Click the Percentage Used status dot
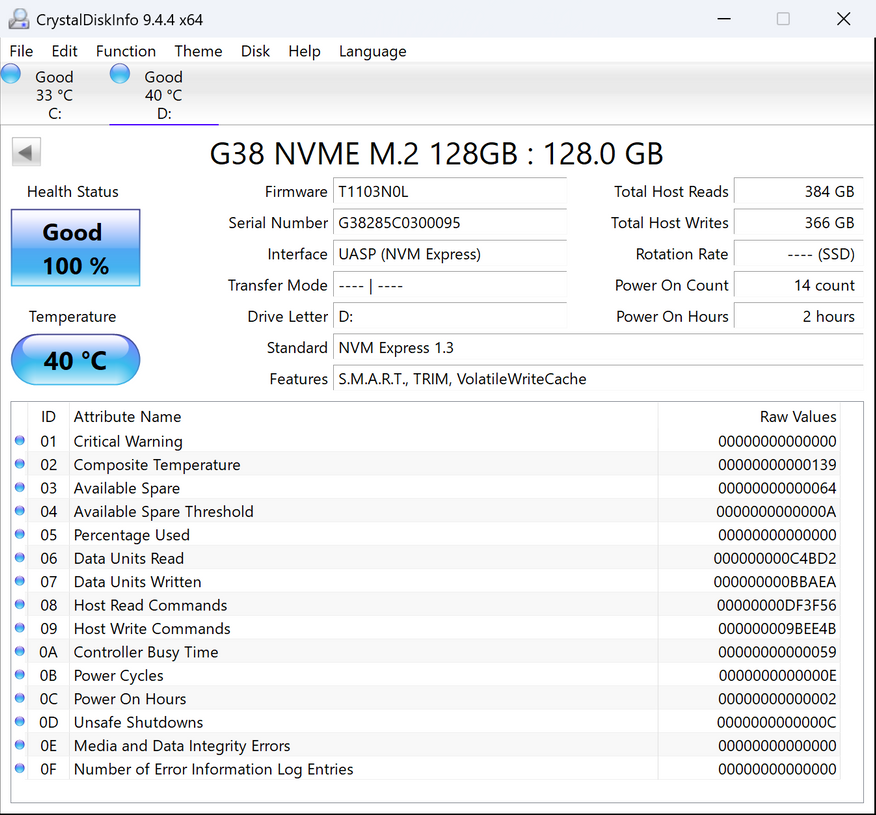The width and height of the screenshot is (876, 815). [20, 535]
